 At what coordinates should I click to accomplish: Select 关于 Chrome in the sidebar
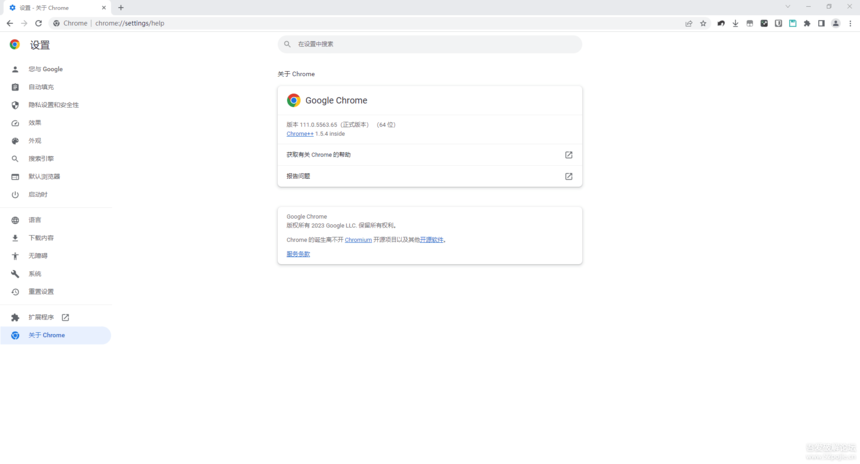55,335
